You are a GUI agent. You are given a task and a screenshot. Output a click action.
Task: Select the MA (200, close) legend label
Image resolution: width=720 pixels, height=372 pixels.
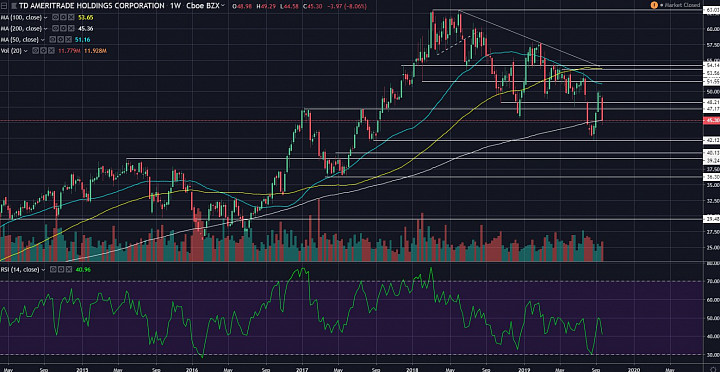click(x=21, y=28)
